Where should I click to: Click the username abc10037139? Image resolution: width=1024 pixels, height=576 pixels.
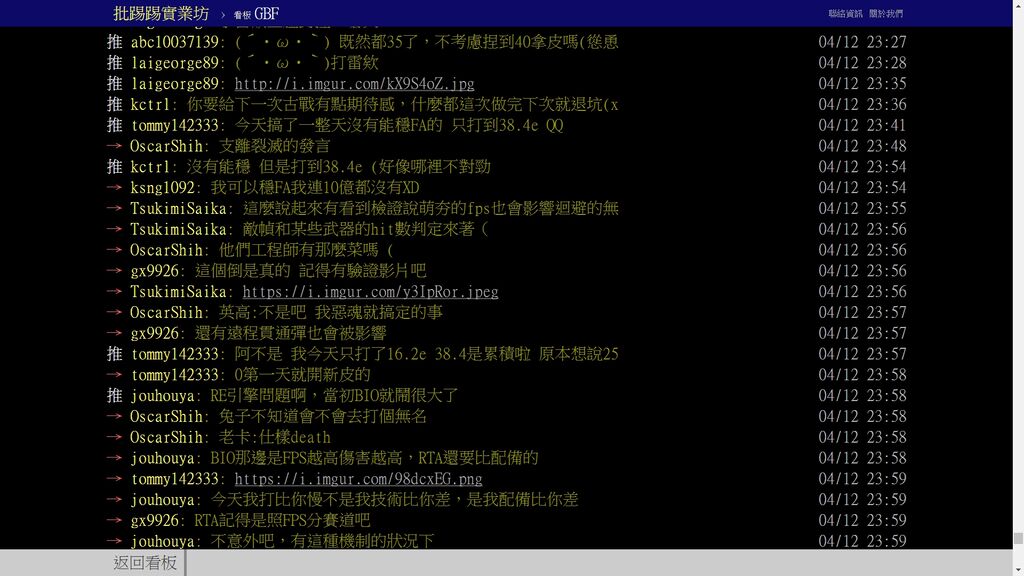(175, 42)
